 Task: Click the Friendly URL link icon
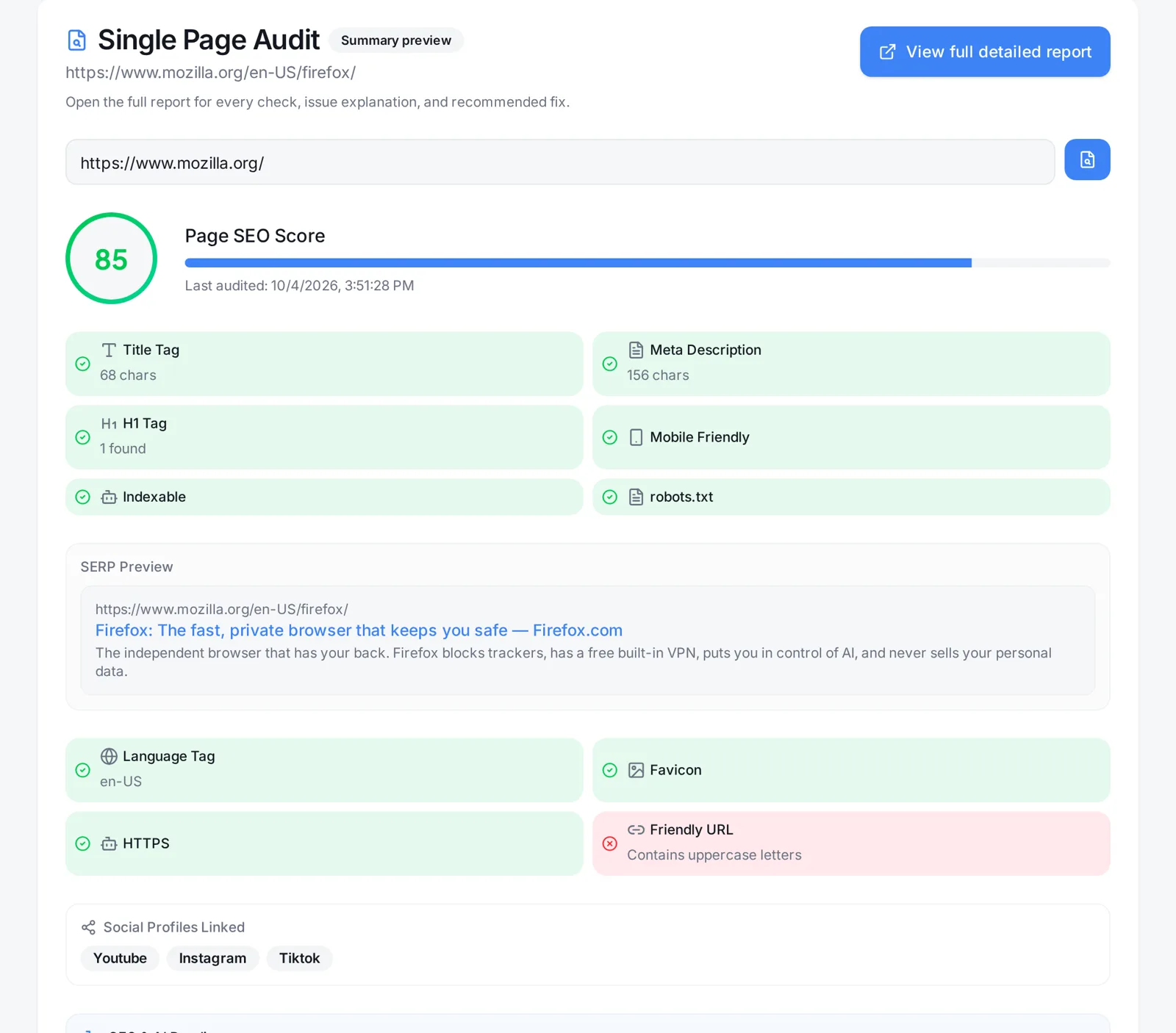click(x=636, y=829)
